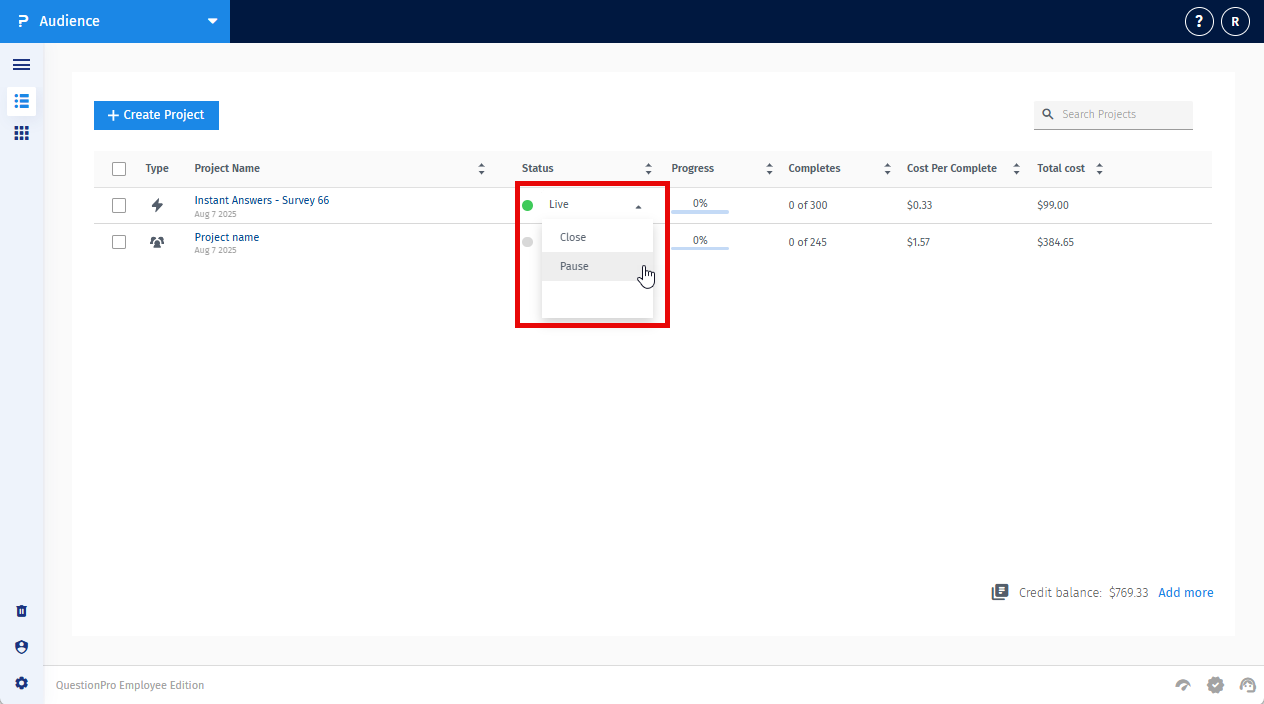Click the headset support icon in footer

(1247, 685)
